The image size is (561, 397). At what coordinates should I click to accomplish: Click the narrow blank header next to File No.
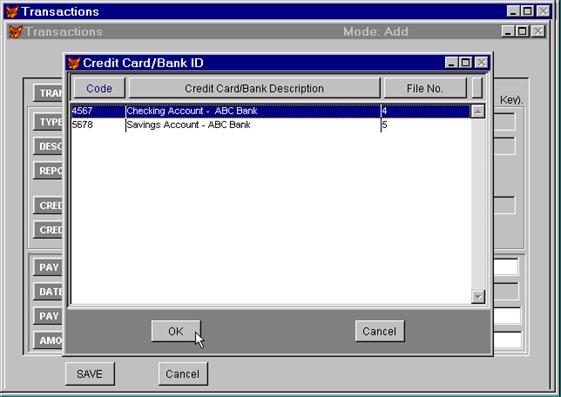[477, 88]
